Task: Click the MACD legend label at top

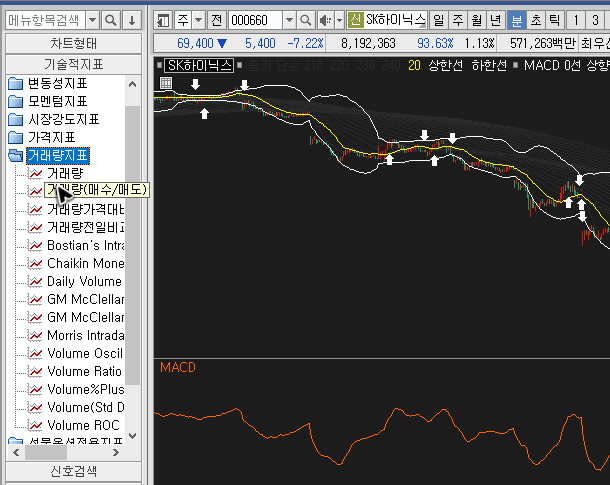Action: pyautogui.click(x=542, y=65)
